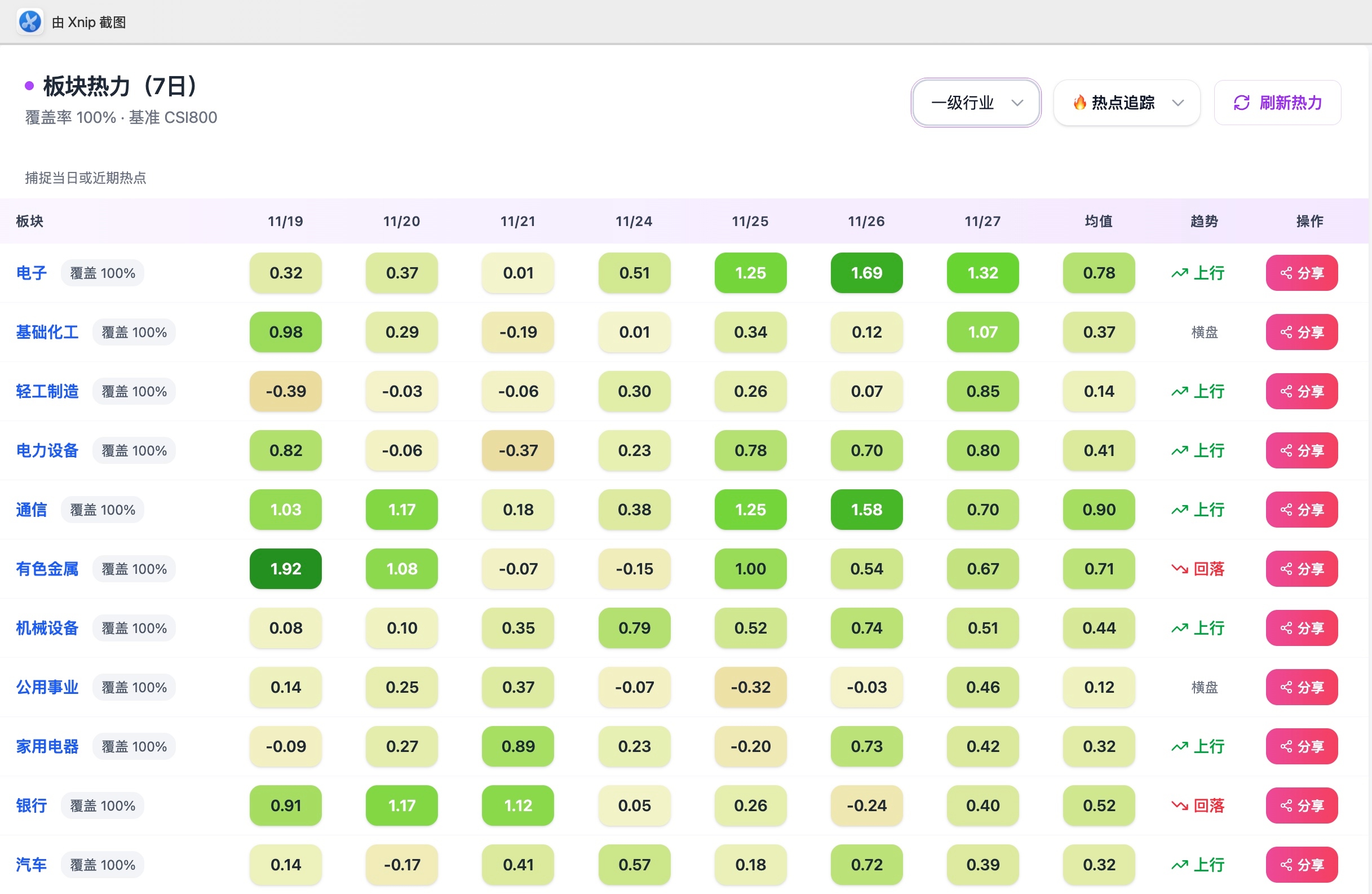Expand the 热点追踪 dropdown chevron
Screen dimensions: 1372x894
click(x=1178, y=103)
